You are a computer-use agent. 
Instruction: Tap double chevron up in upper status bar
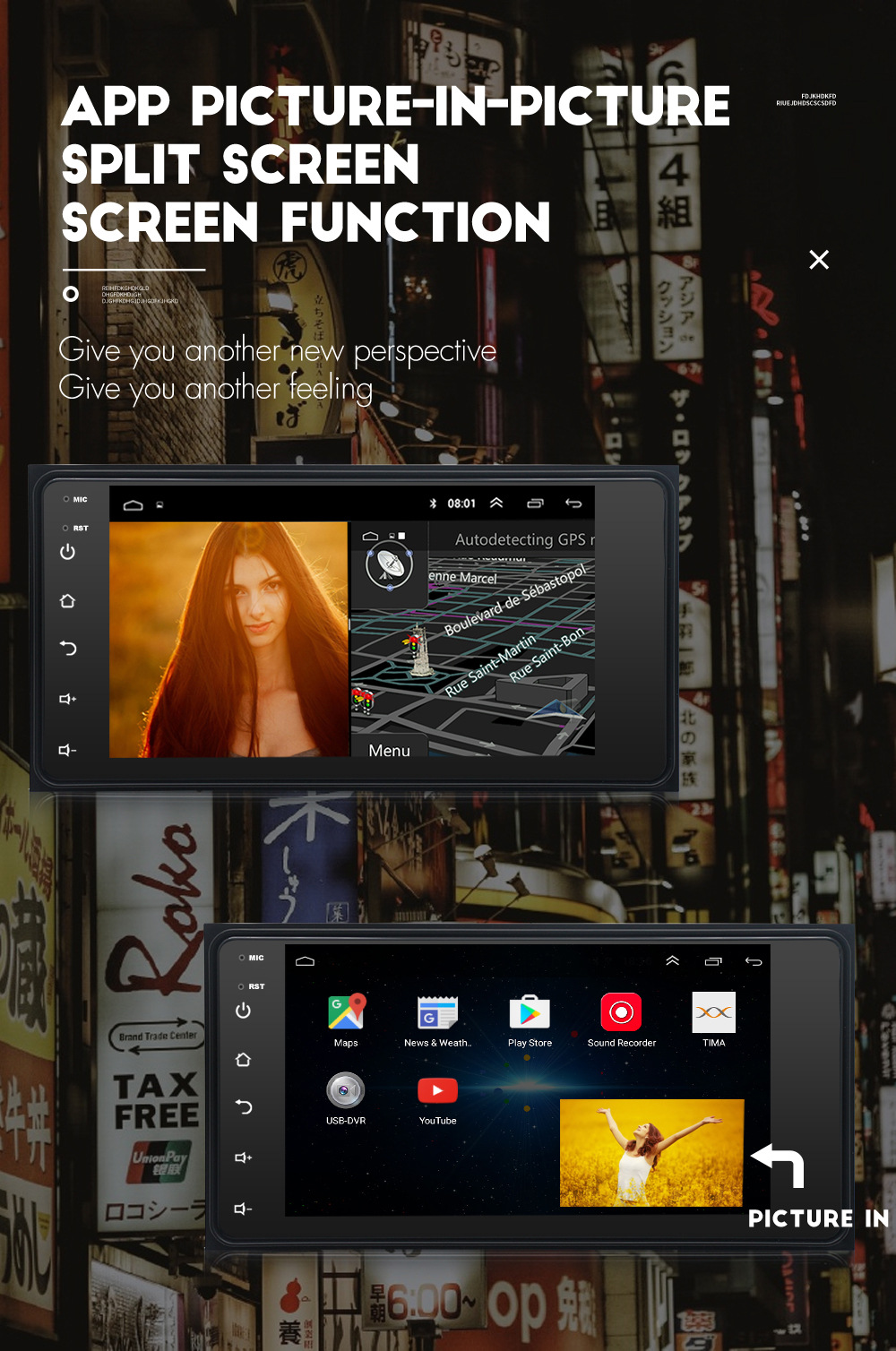click(x=496, y=503)
